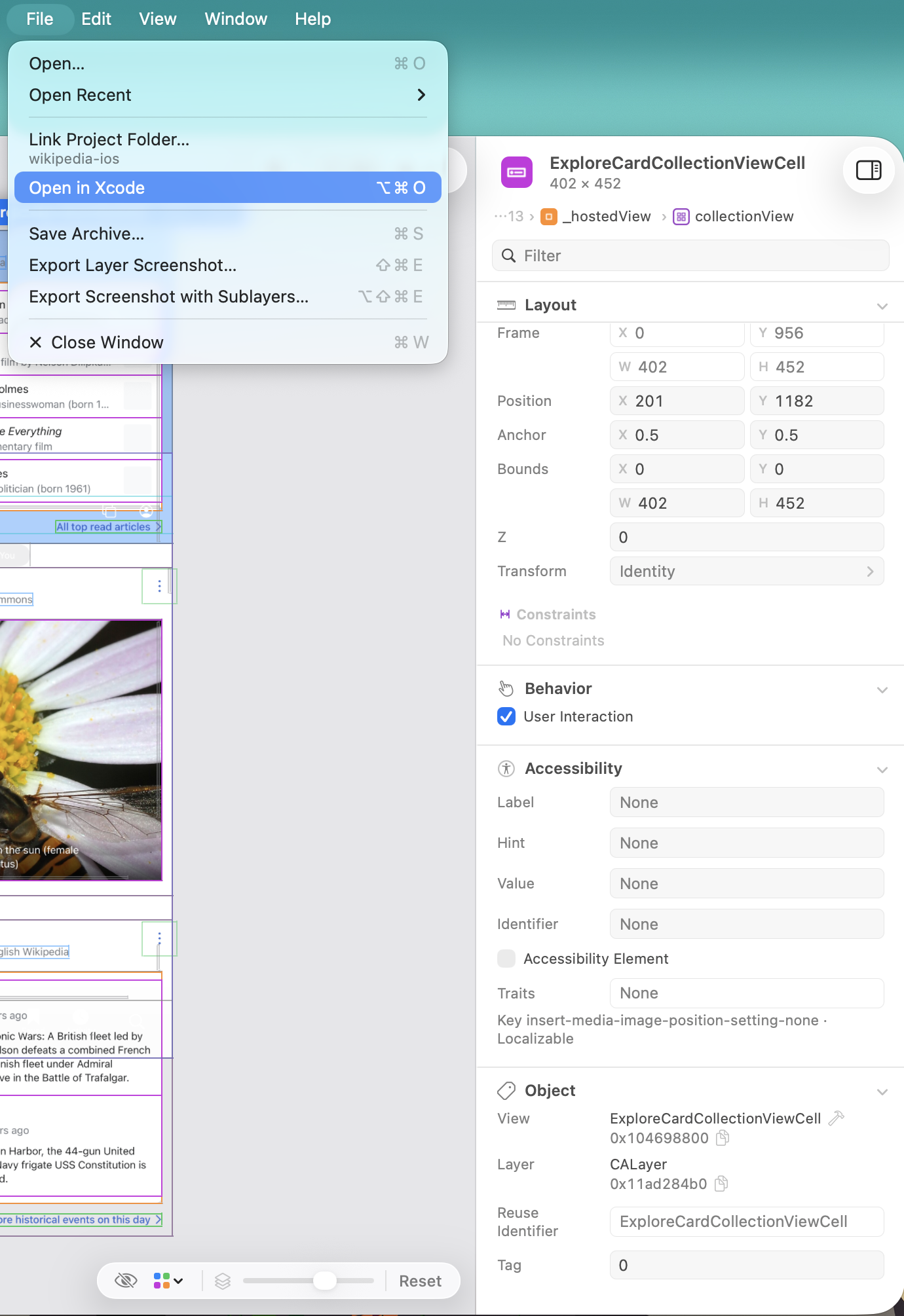The image size is (904, 1316).
Task: Uncheck the User Interaction checkbox
Action: tap(506, 716)
